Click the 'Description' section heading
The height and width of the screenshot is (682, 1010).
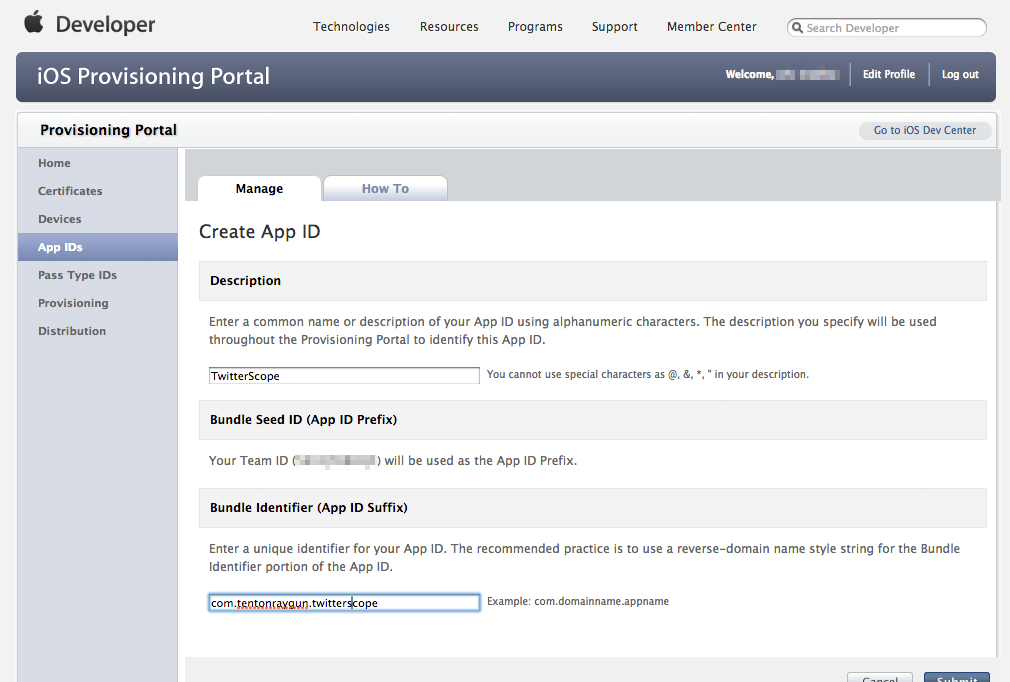point(245,281)
